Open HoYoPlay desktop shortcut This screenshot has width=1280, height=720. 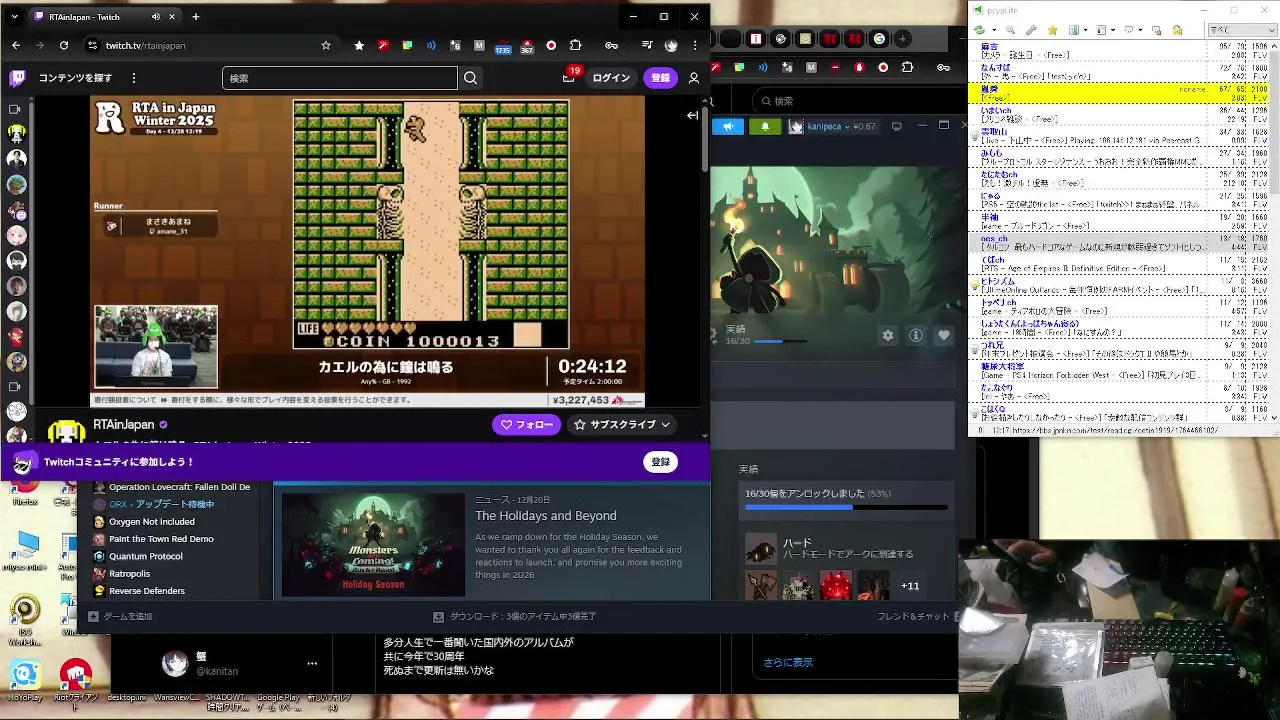pyautogui.click(x=25, y=680)
